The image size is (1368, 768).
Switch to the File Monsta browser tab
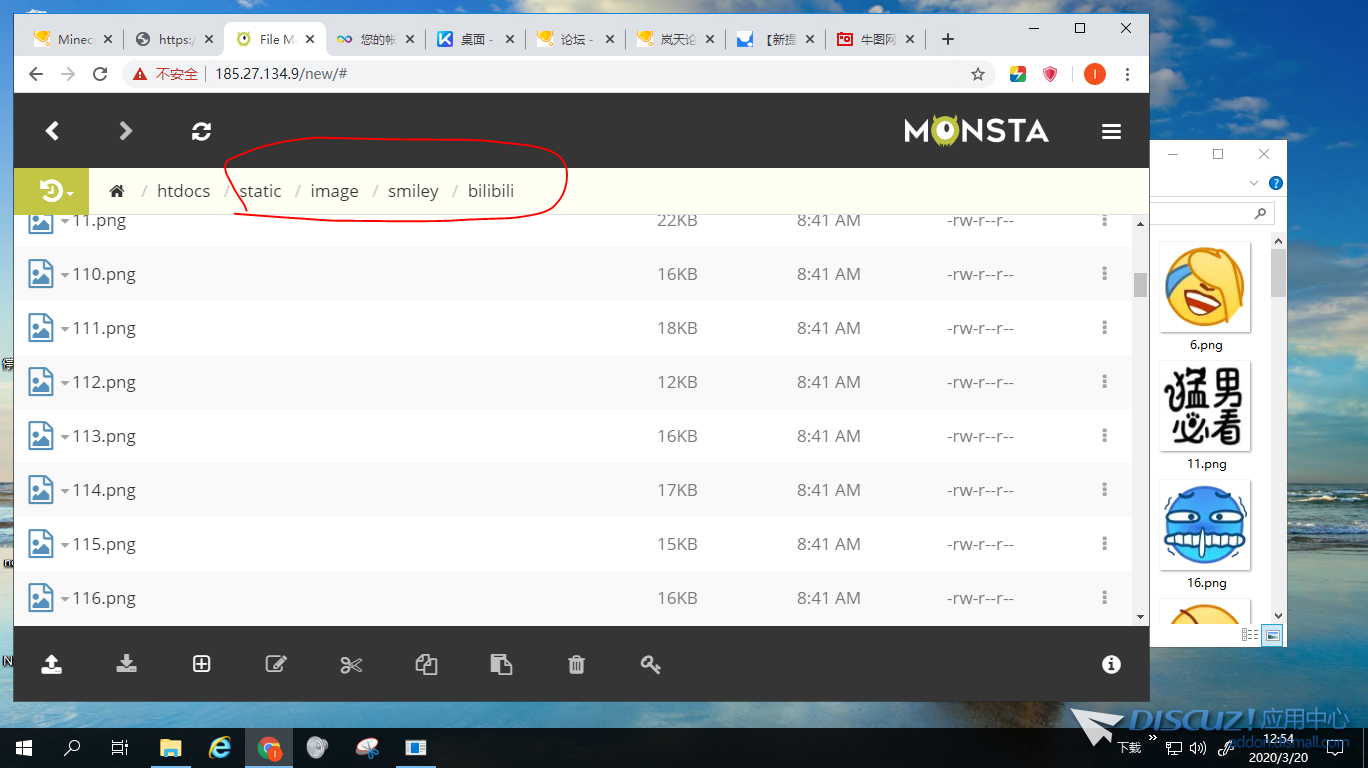tap(274, 39)
